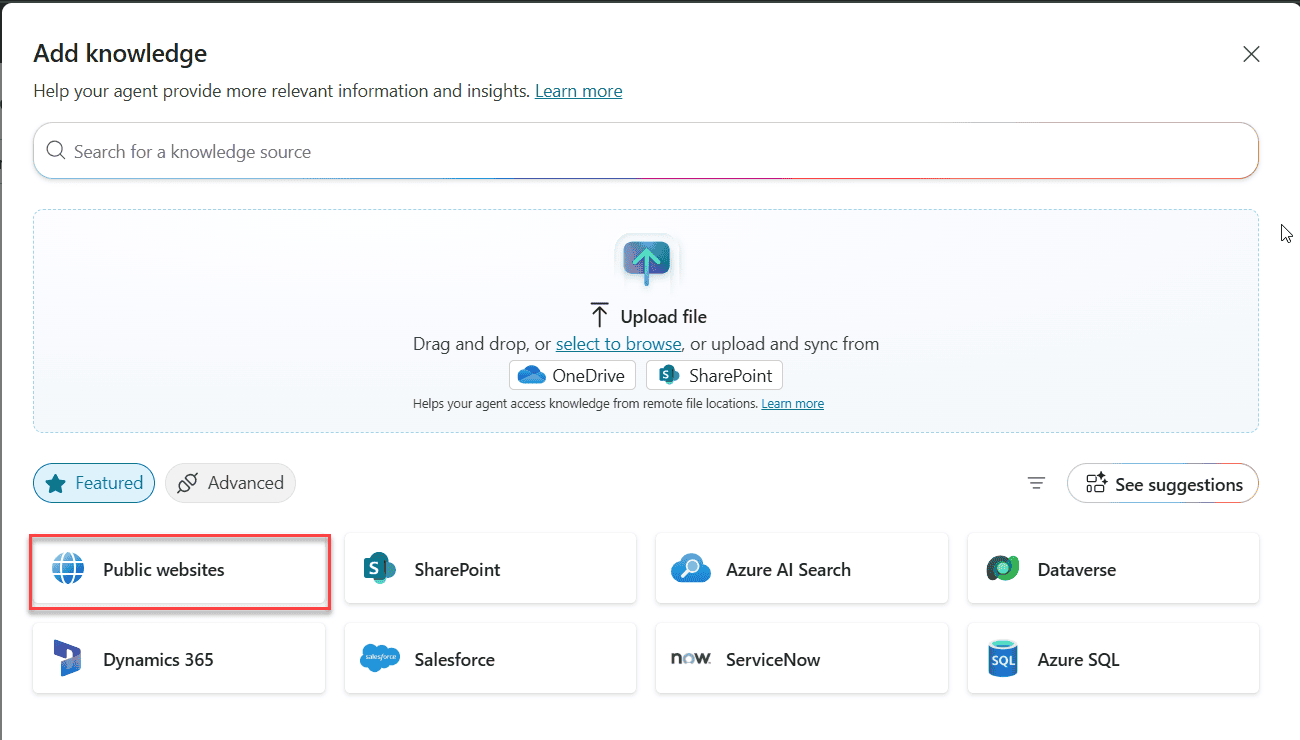The height and width of the screenshot is (740, 1300).
Task: Click the upload file cloud illustration
Action: 646,260
